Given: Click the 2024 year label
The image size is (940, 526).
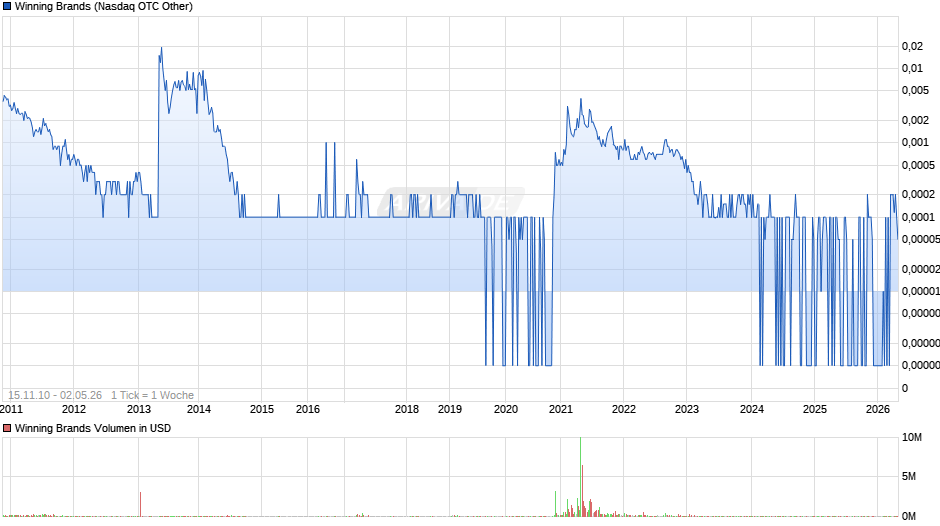Looking at the screenshot, I should click(x=752, y=409).
